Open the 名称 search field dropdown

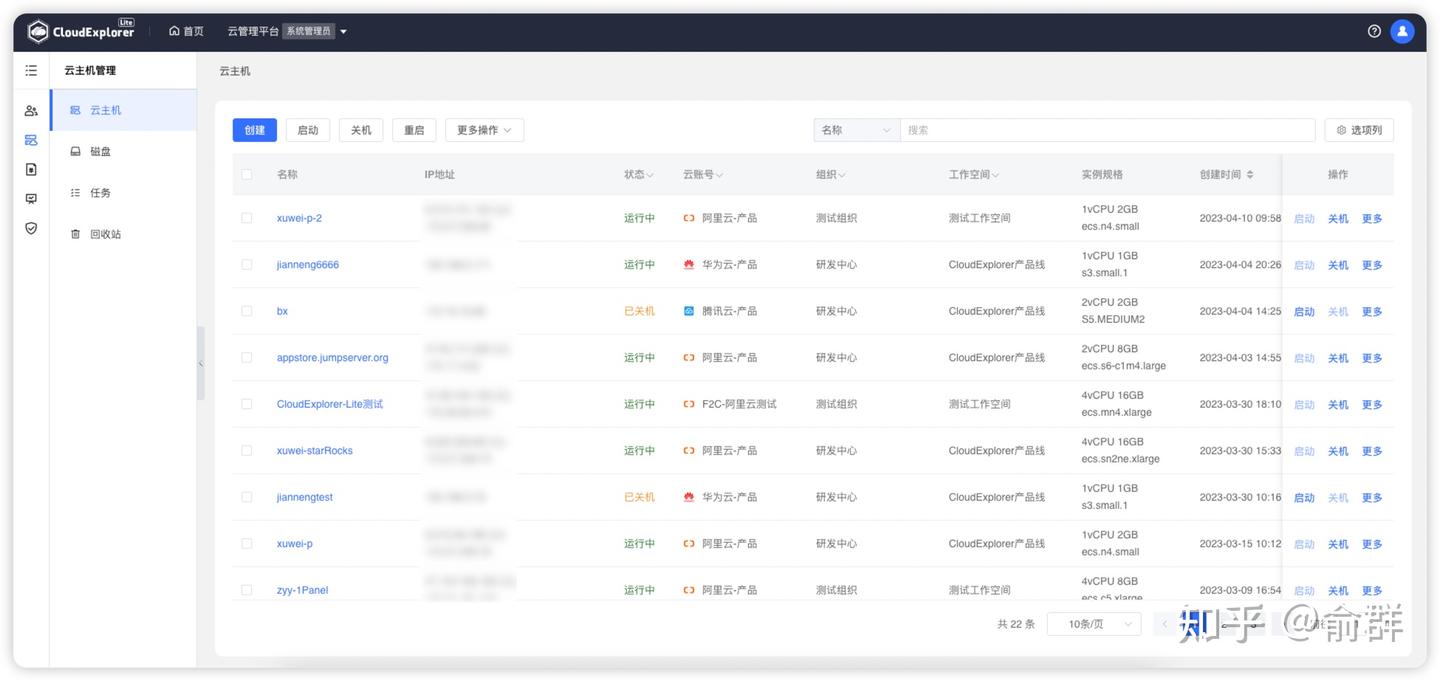(856, 129)
